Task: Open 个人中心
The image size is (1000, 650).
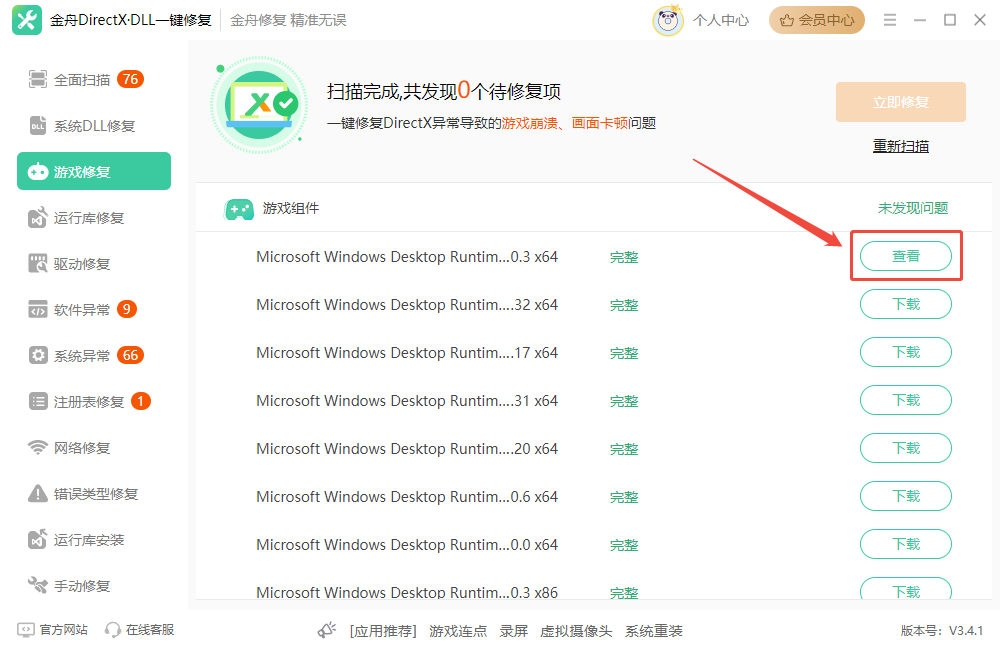Action: coord(721,20)
